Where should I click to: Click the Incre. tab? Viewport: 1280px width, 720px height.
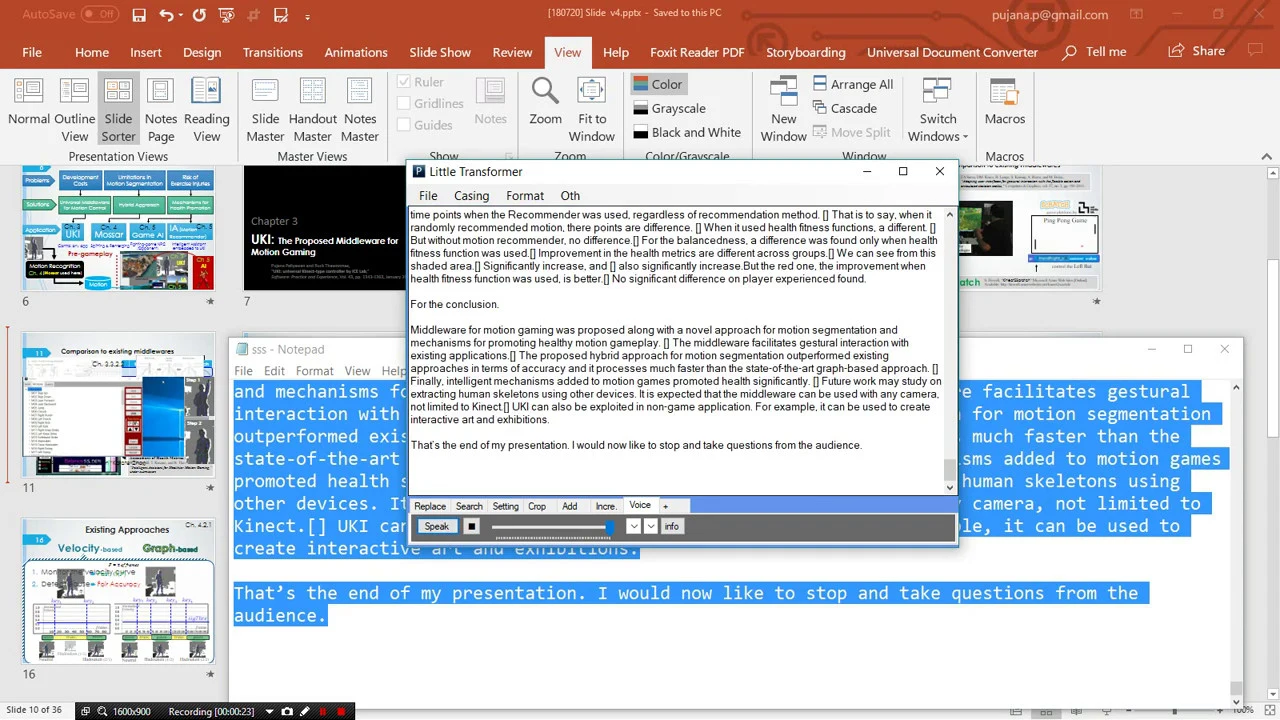[606, 506]
